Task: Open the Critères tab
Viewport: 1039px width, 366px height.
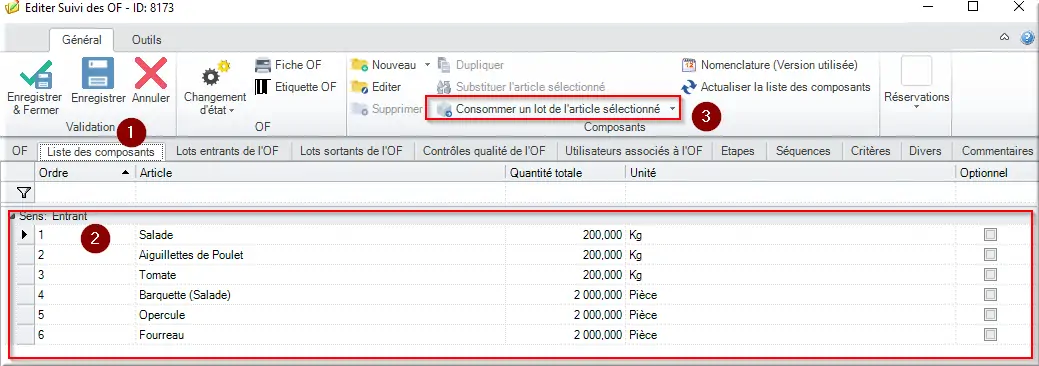Action: (x=871, y=151)
